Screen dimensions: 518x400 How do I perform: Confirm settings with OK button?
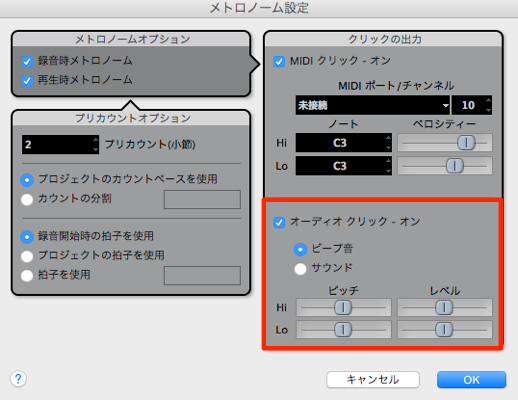click(471, 380)
